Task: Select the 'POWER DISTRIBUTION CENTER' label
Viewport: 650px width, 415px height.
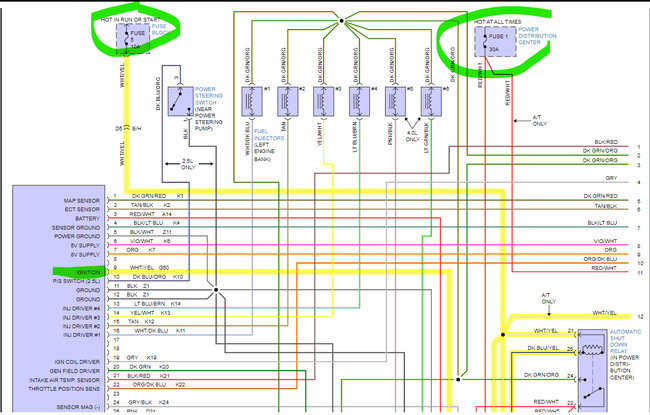Action: (x=537, y=36)
